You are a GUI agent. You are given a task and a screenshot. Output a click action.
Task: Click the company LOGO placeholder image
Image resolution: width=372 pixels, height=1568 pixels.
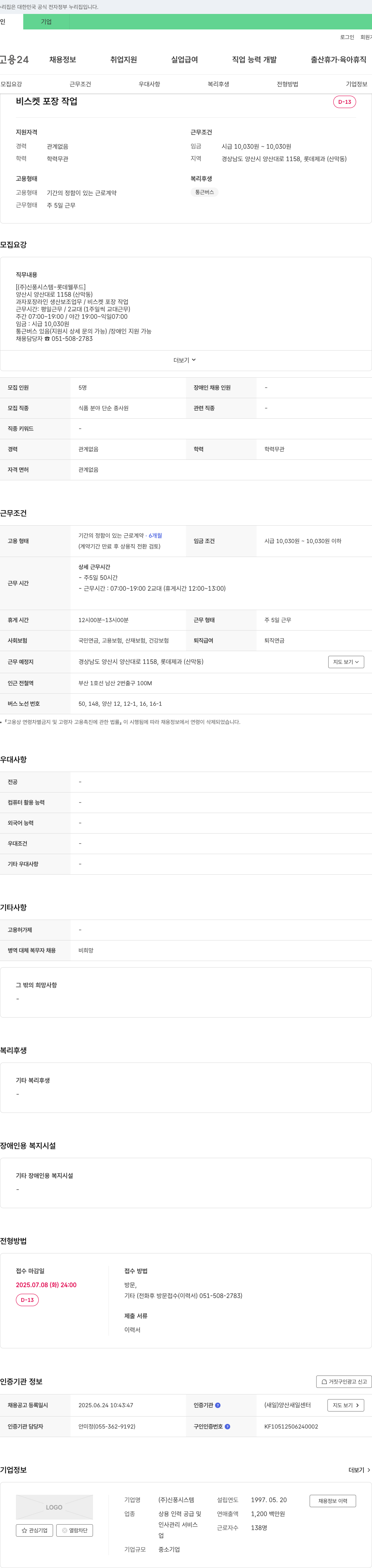pos(54,1507)
